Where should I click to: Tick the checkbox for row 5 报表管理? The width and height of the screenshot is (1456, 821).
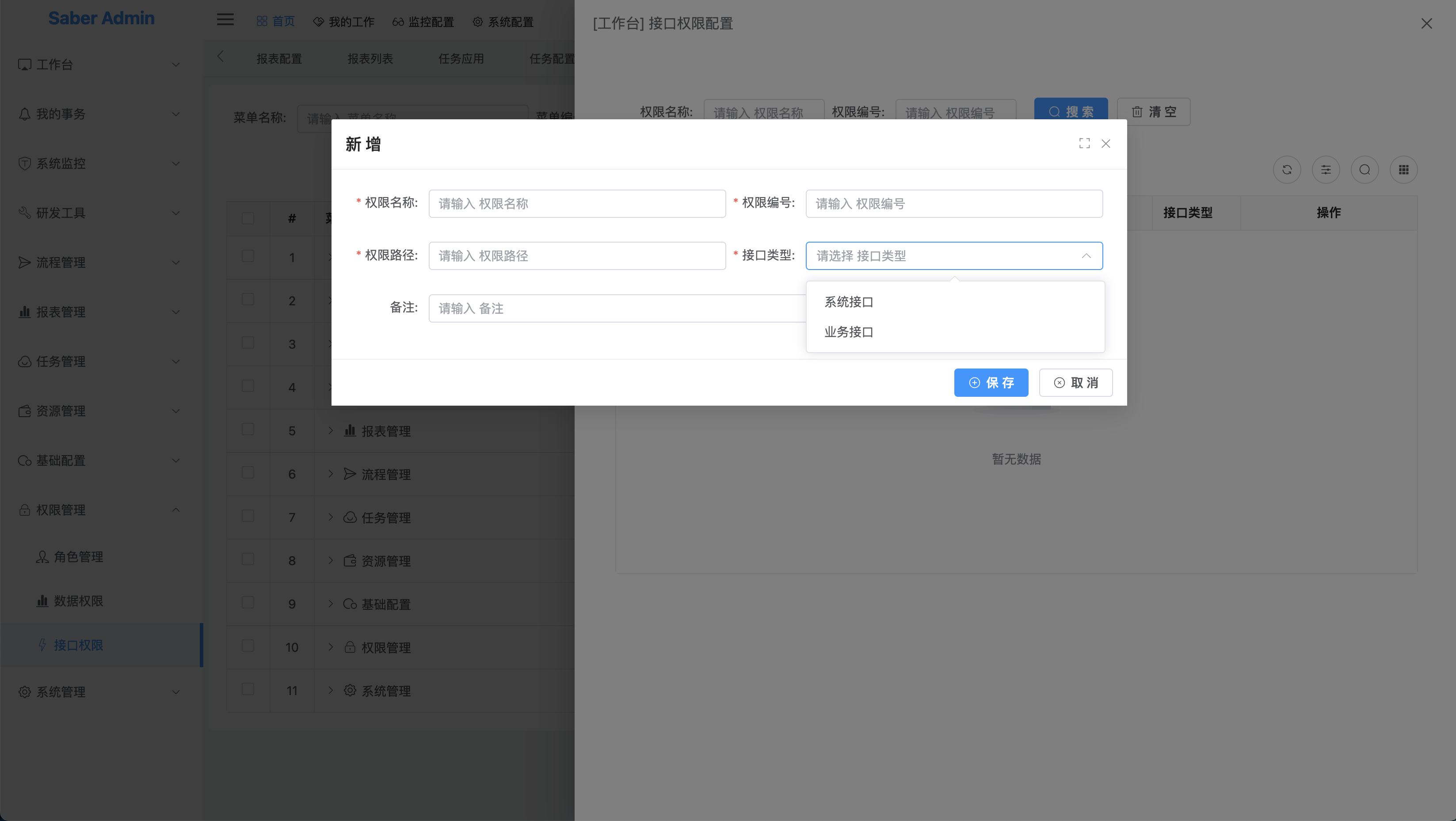click(x=248, y=430)
